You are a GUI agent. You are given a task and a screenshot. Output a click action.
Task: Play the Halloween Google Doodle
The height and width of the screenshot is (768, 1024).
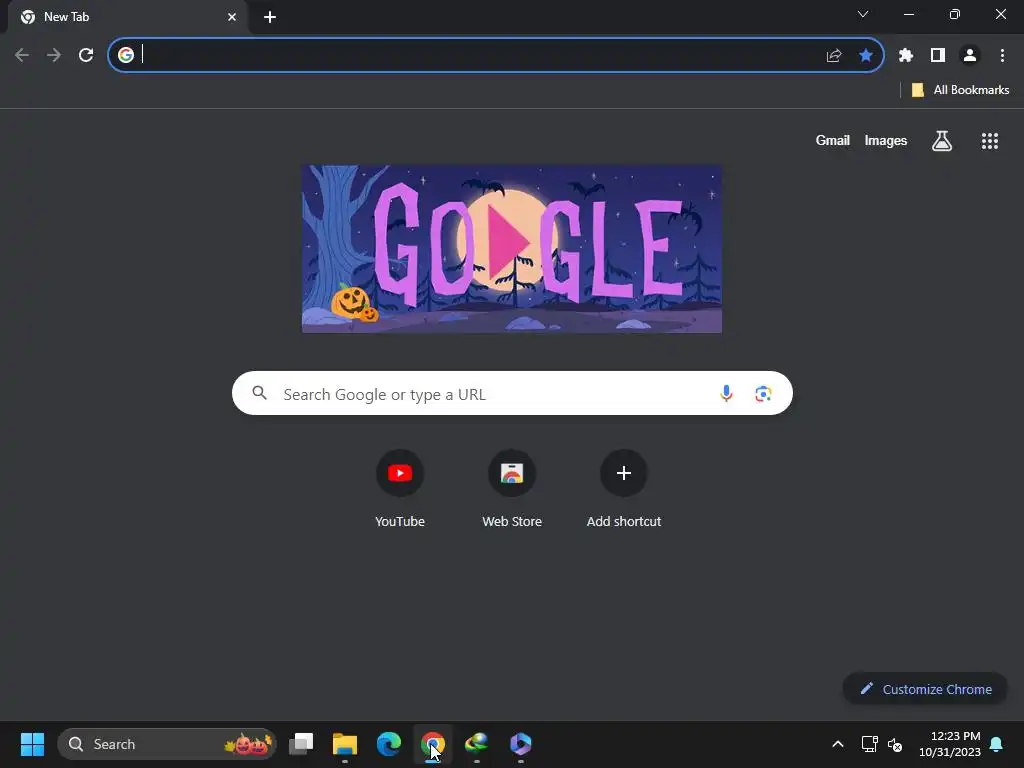(x=511, y=249)
